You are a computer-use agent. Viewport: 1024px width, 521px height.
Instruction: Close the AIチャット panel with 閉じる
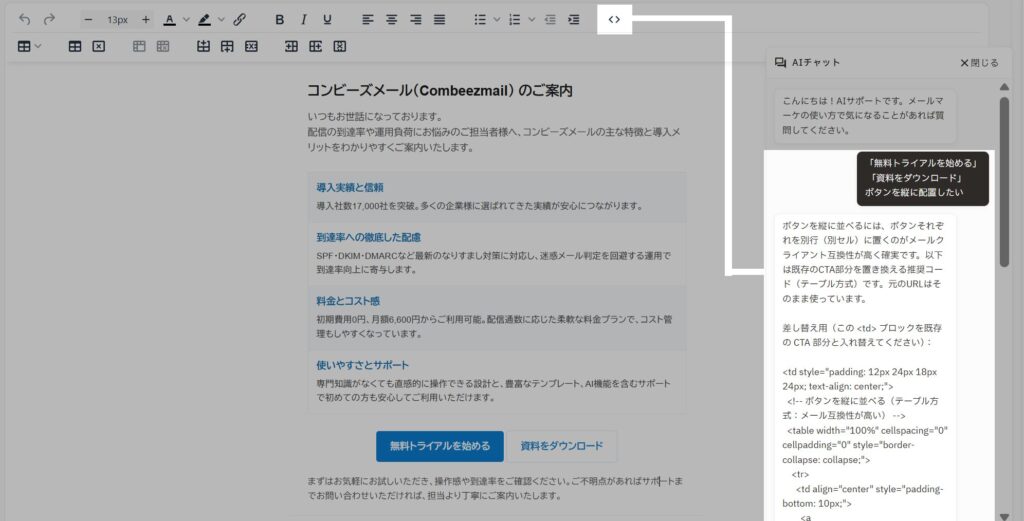pos(979,62)
